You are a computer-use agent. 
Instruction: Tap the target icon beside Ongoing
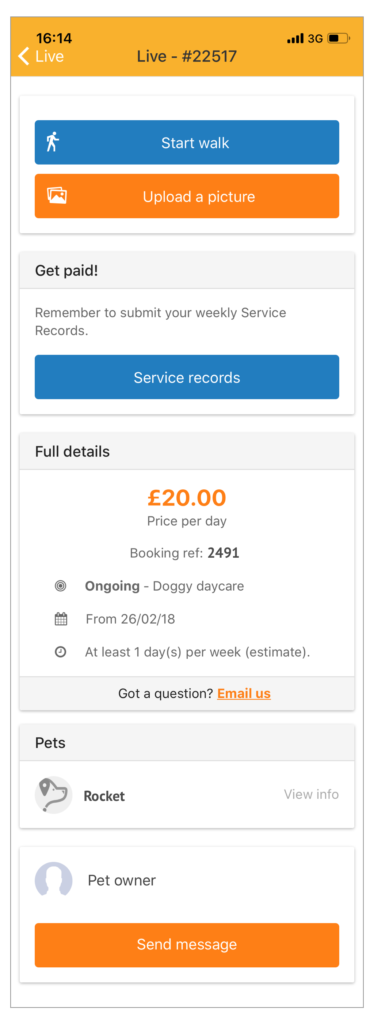pos(61,586)
